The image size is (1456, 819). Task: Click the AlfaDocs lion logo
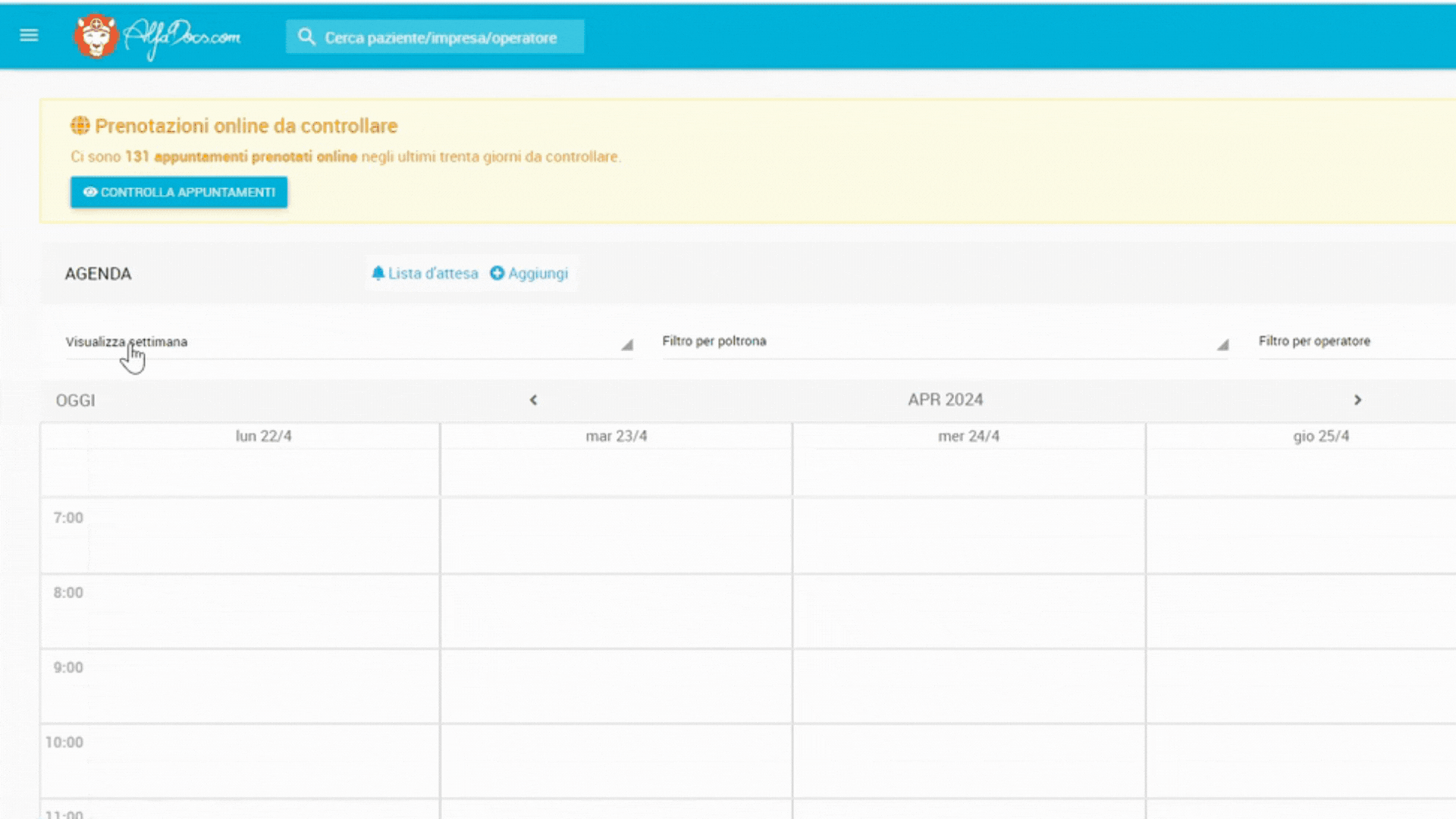click(96, 36)
